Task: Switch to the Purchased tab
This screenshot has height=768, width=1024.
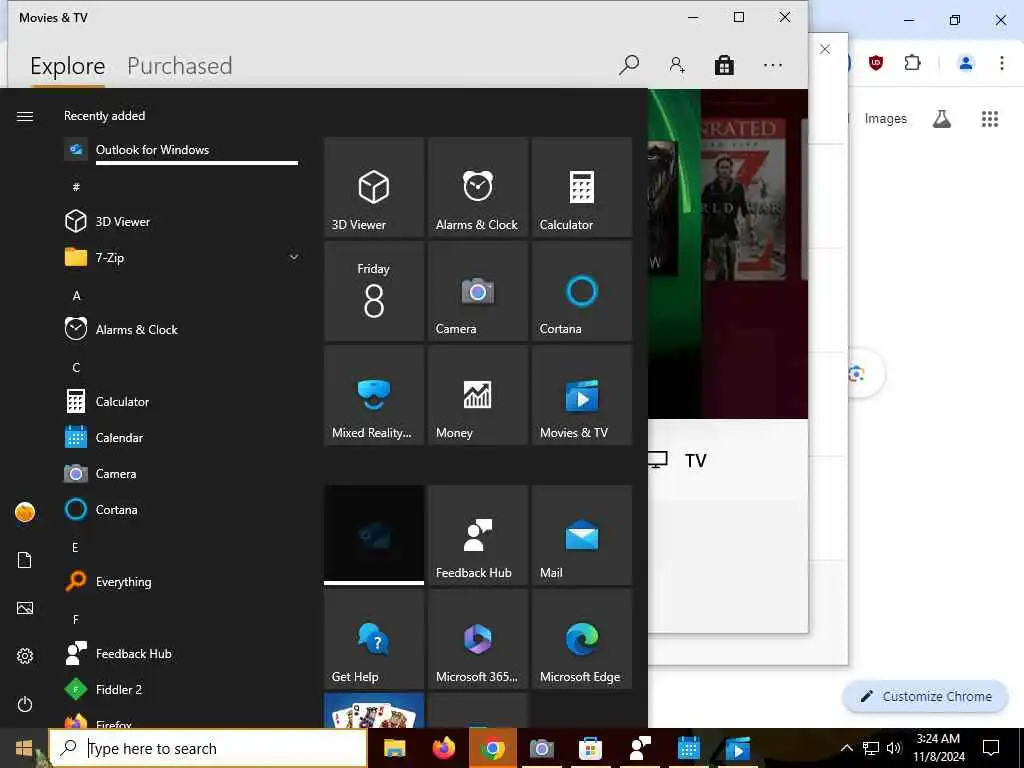Action: coord(180,66)
